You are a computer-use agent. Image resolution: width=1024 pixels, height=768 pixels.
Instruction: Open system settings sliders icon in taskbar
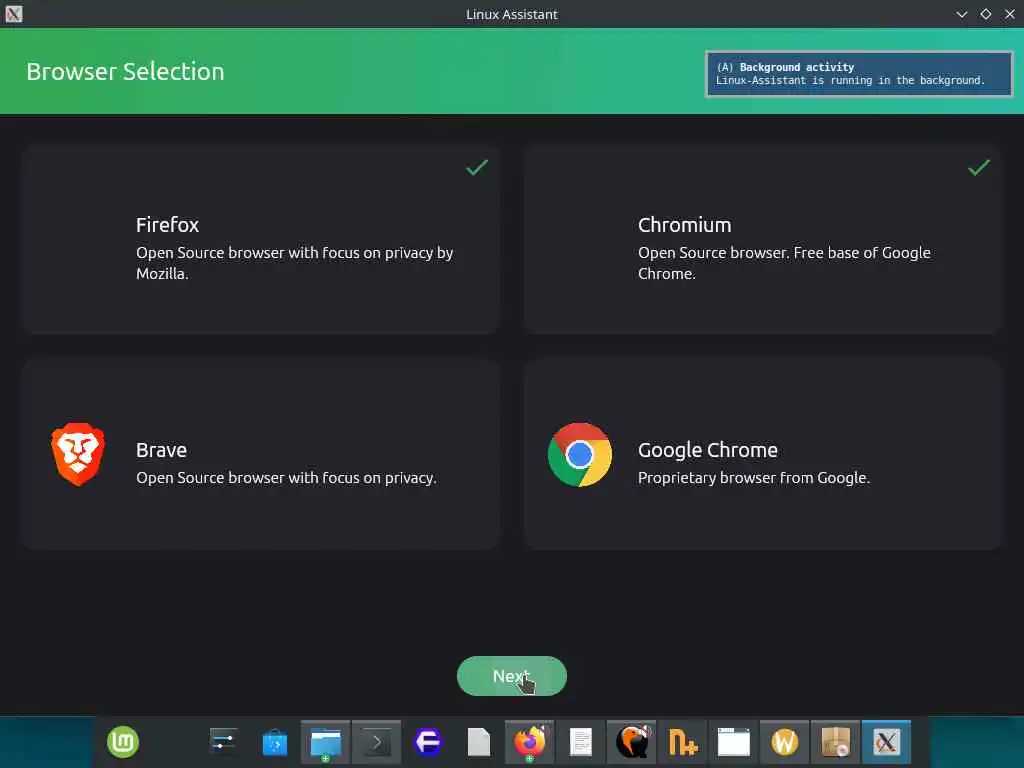[x=223, y=742]
